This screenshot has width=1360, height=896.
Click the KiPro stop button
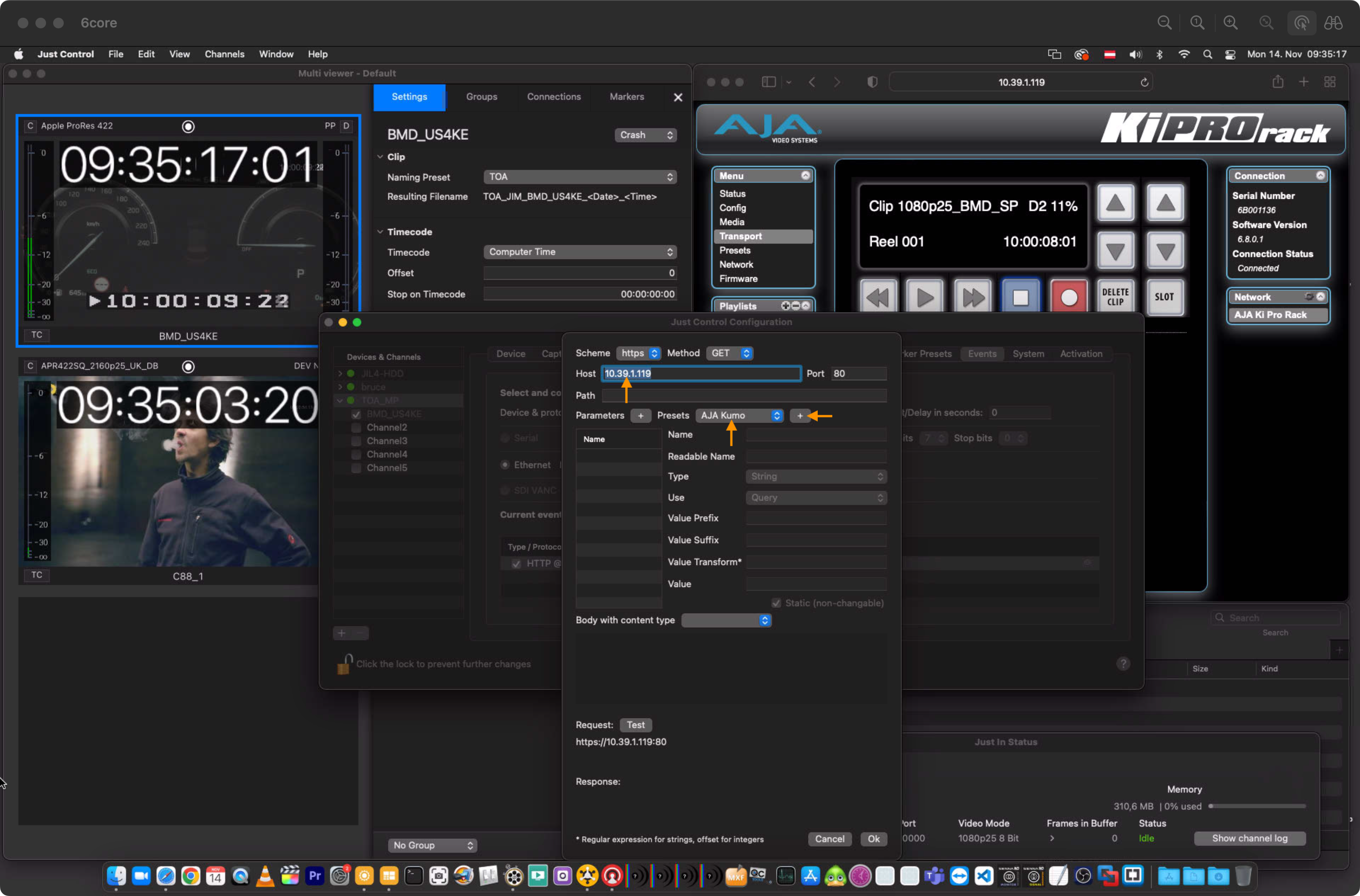tap(1020, 297)
